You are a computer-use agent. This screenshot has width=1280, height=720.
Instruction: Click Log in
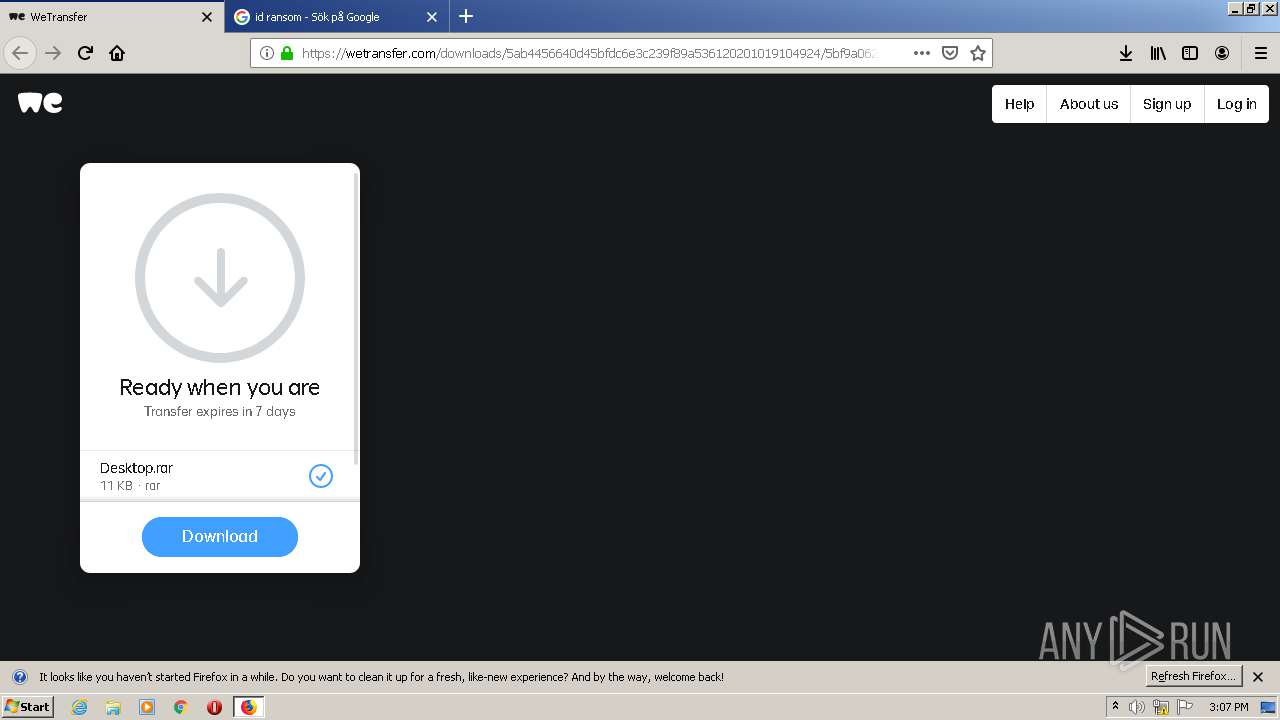tap(1236, 104)
